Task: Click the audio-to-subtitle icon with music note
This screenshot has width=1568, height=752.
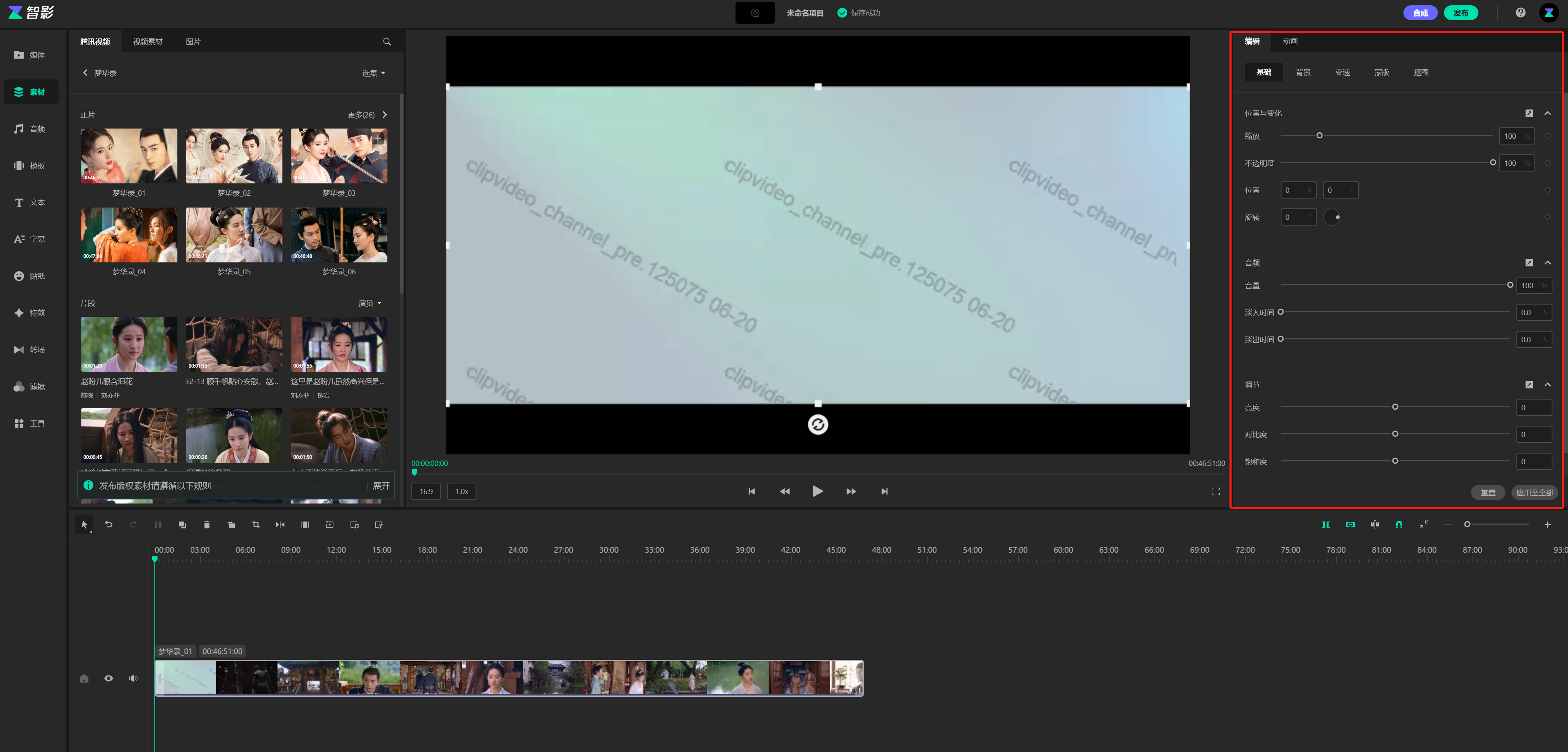Action: click(354, 524)
